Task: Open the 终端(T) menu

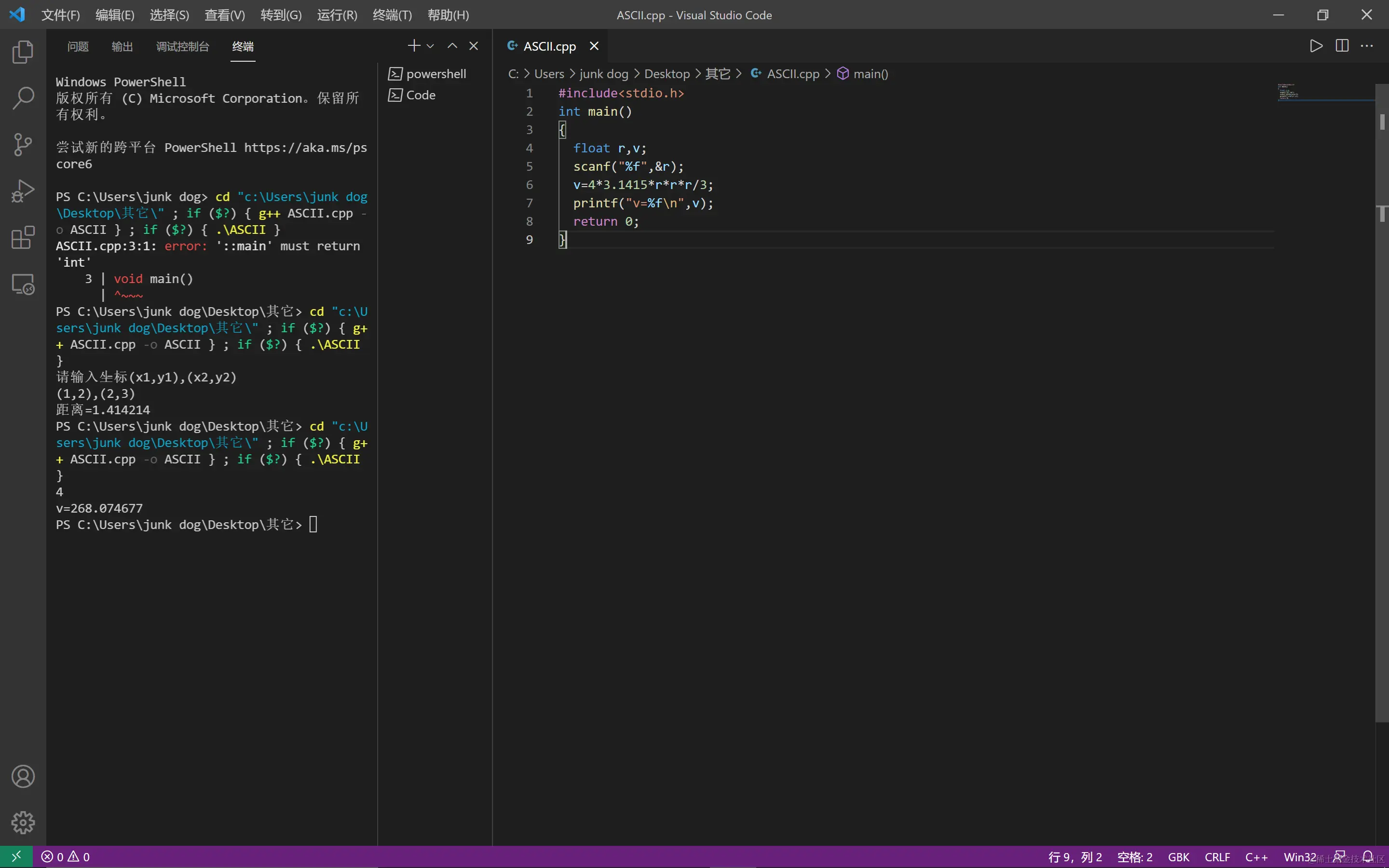Action: pos(392,15)
